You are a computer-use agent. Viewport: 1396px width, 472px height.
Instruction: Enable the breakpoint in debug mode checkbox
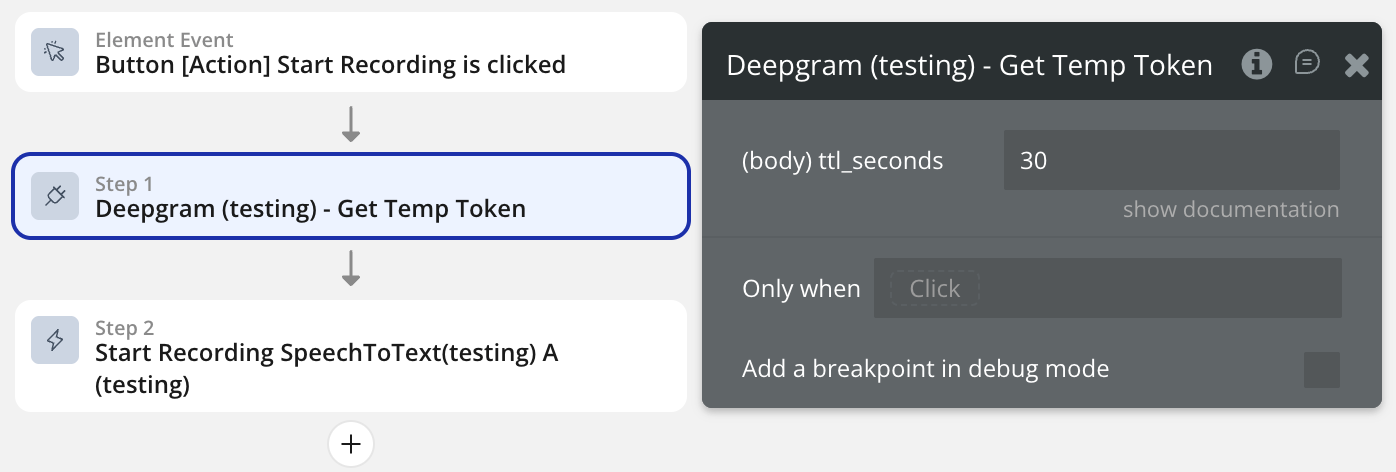tap(1322, 370)
